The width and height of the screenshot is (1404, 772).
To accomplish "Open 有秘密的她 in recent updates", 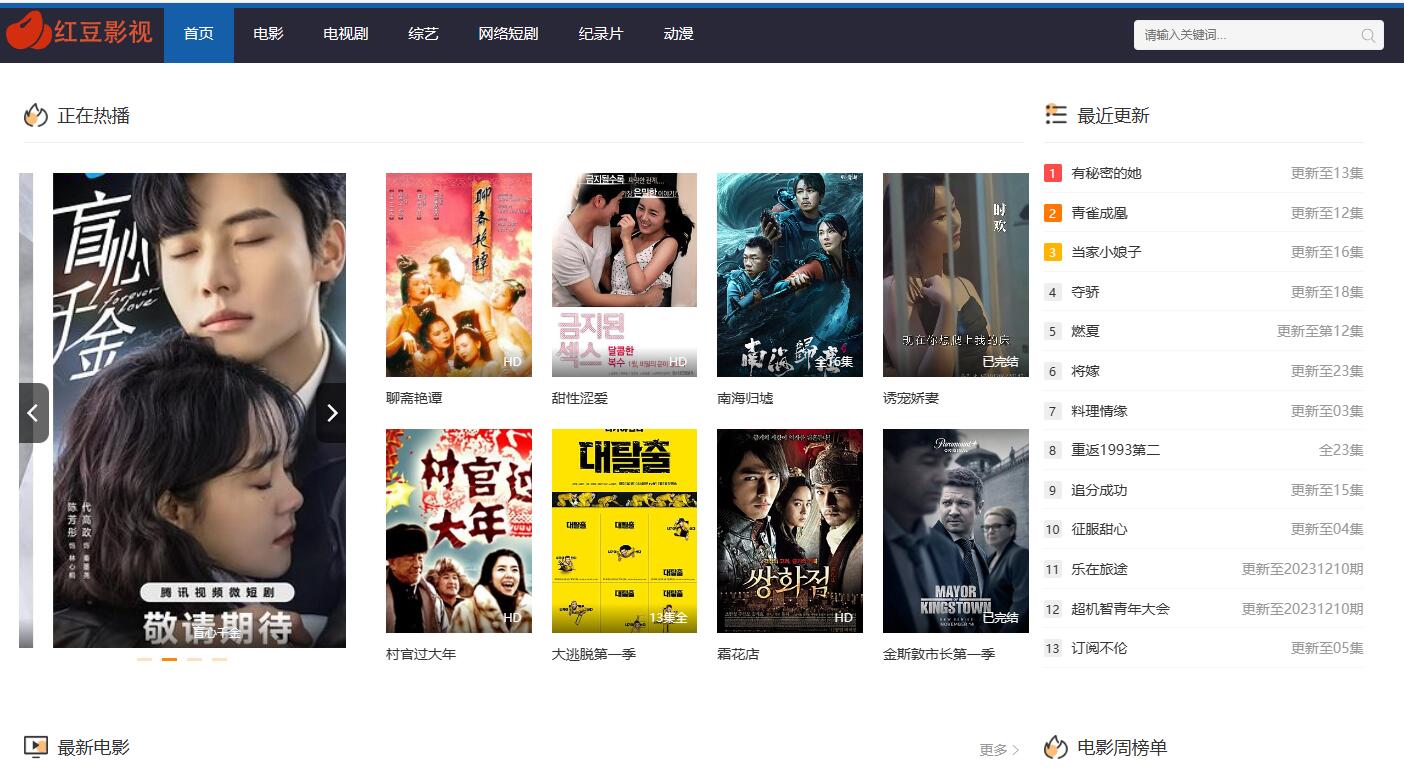I will coord(1106,173).
